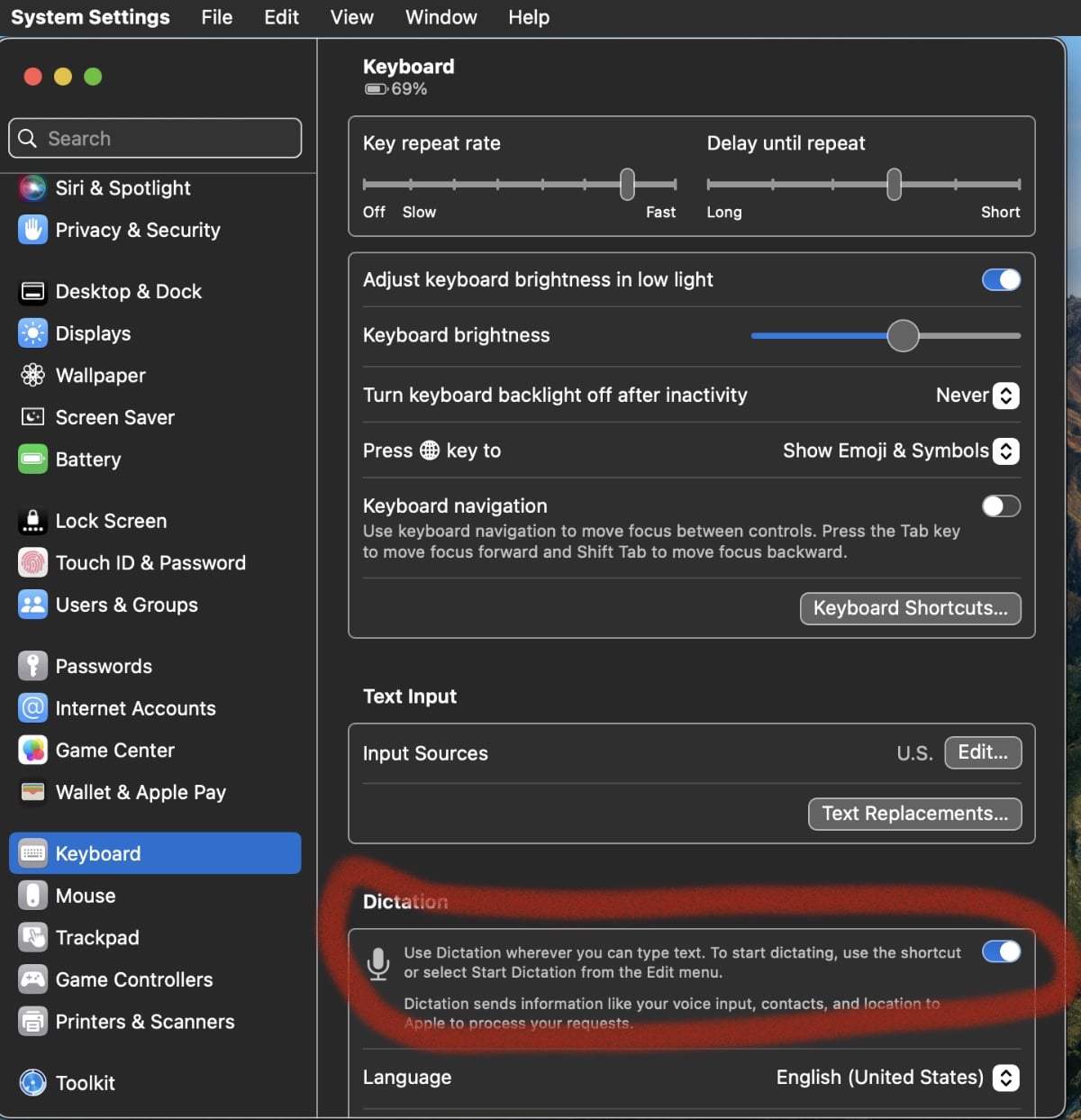This screenshot has height=1120, width=1081.
Task: Click the Touch ID fingerprint icon
Action: pos(32,563)
